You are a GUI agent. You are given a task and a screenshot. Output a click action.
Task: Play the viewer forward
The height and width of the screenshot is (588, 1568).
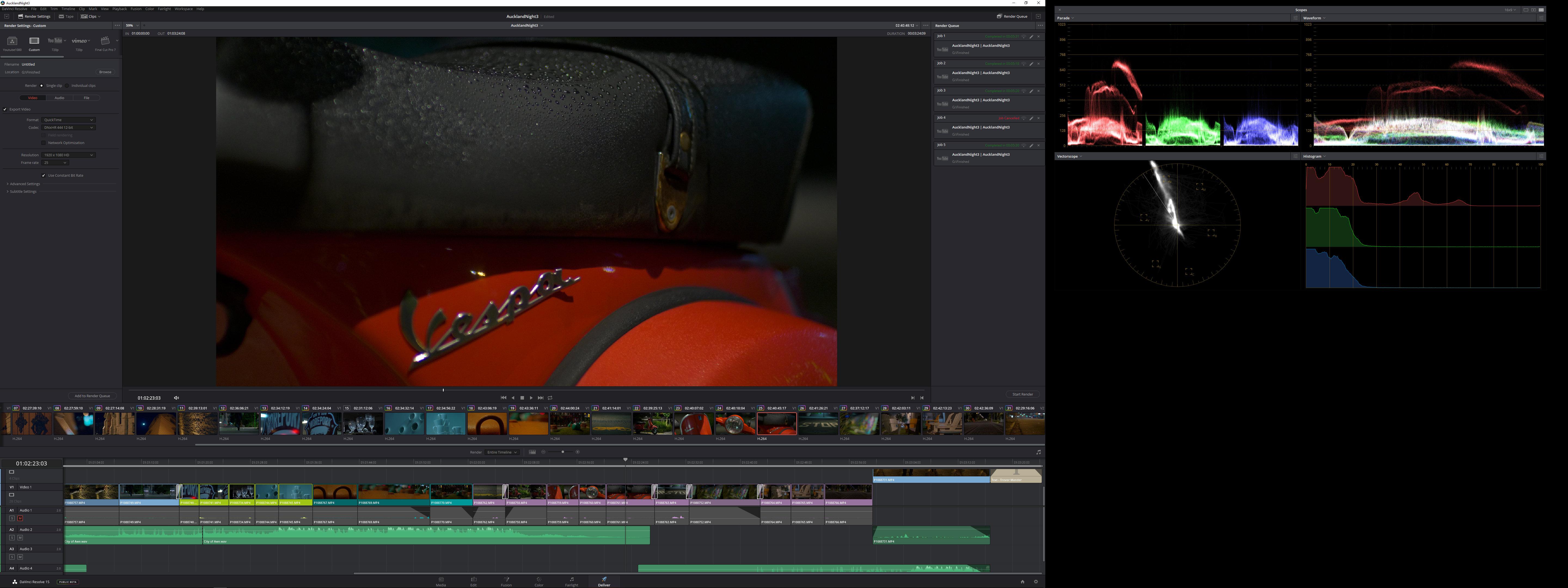[x=531, y=397]
